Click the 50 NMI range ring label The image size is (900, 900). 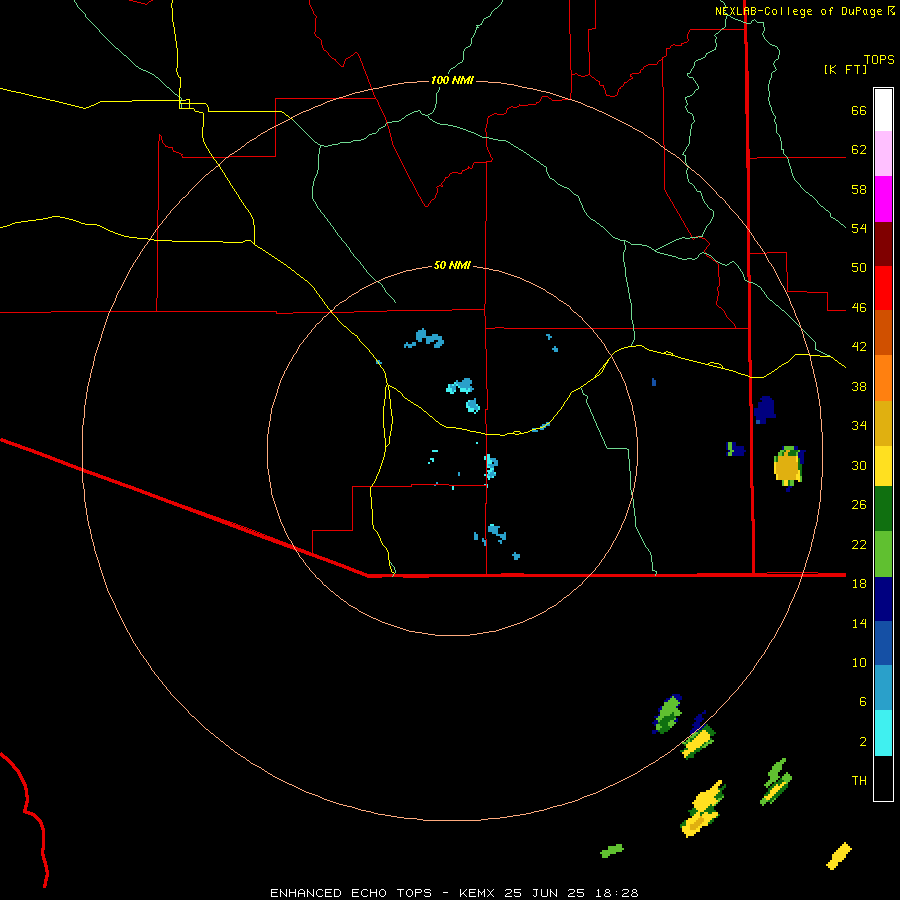click(452, 265)
